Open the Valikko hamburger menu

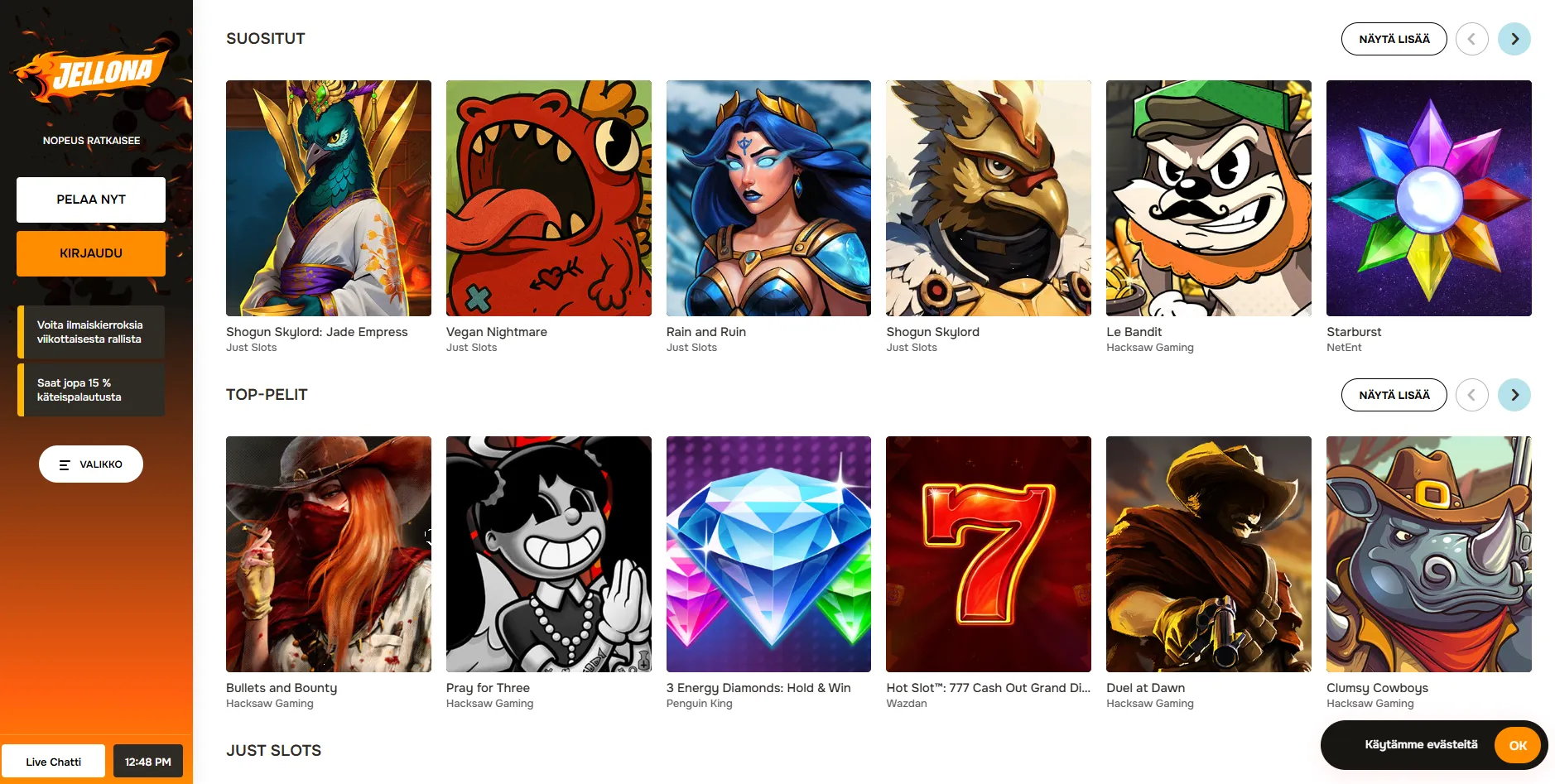pyautogui.click(x=91, y=464)
